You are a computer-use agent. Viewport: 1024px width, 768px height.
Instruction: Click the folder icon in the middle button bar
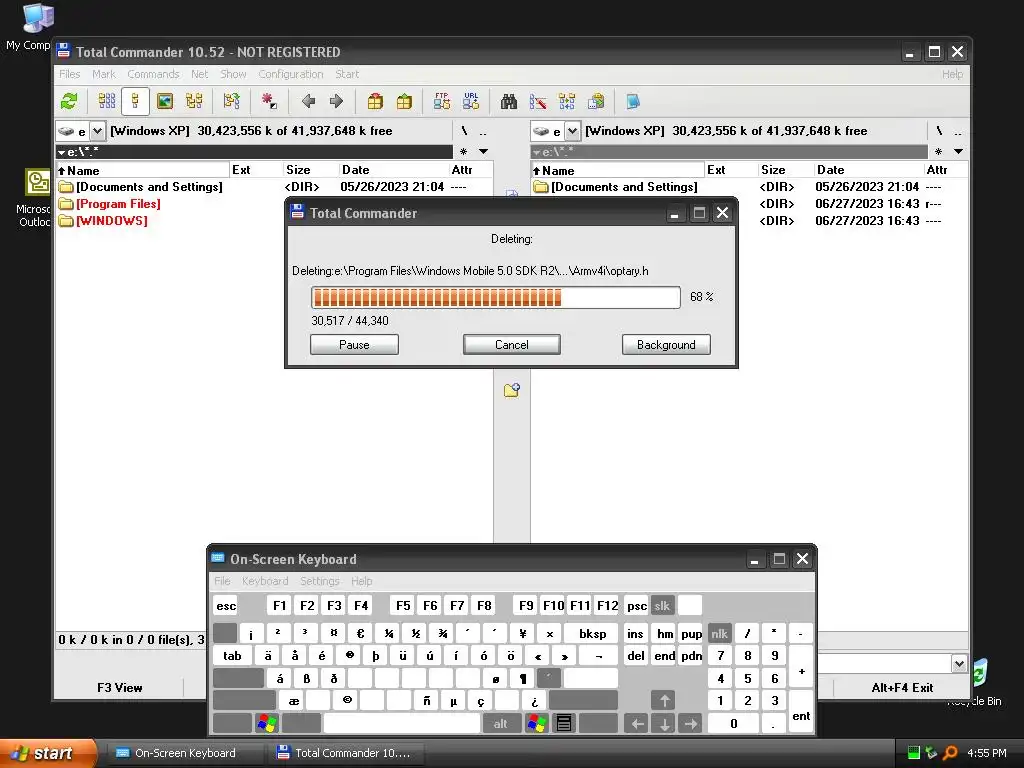click(512, 390)
